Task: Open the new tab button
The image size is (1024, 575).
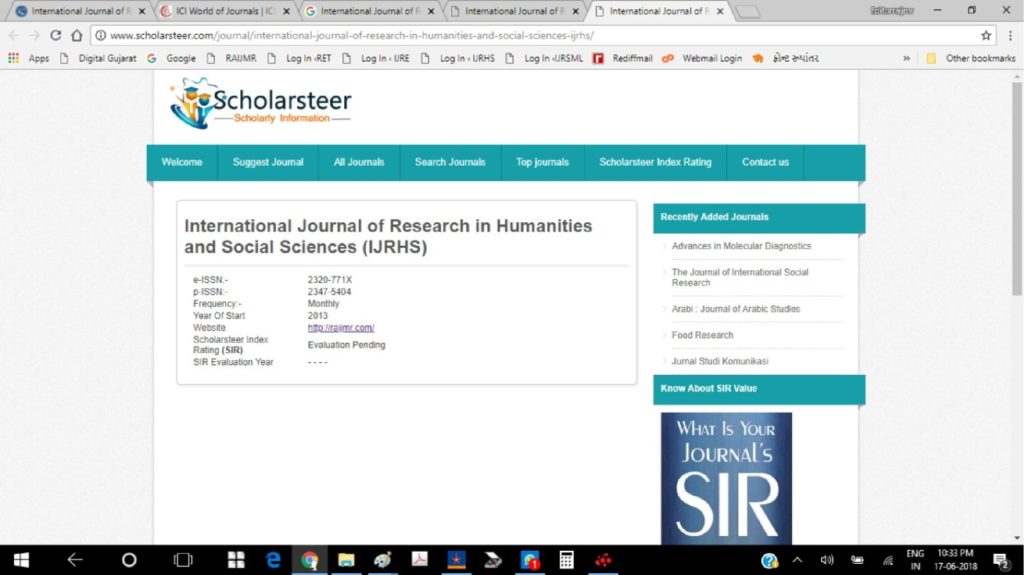Action: pos(747,11)
